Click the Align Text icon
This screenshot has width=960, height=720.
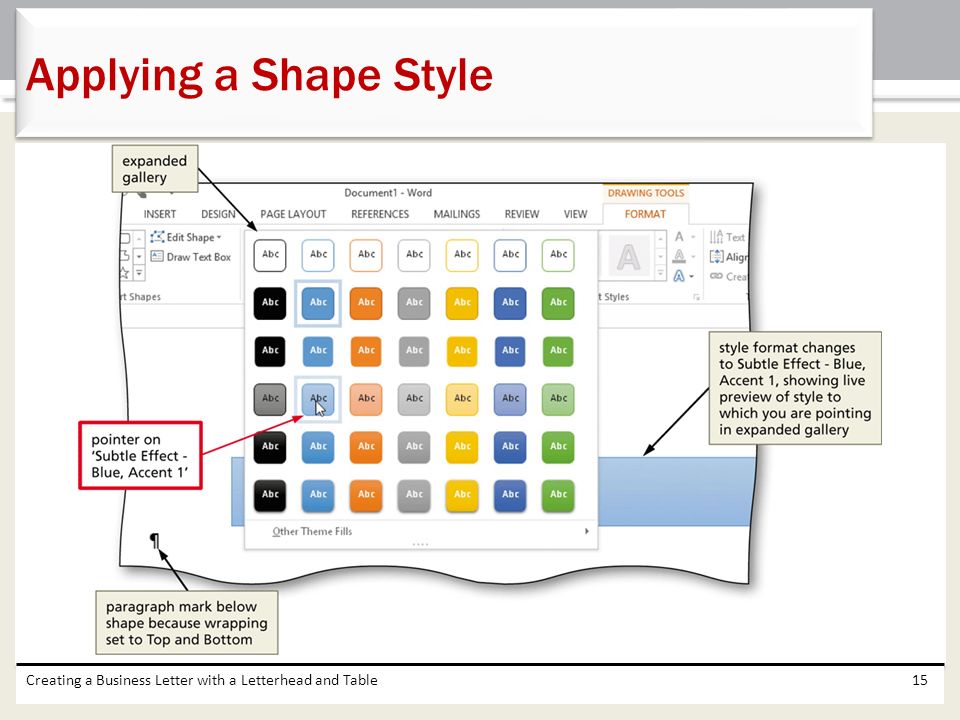[x=716, y=257]
